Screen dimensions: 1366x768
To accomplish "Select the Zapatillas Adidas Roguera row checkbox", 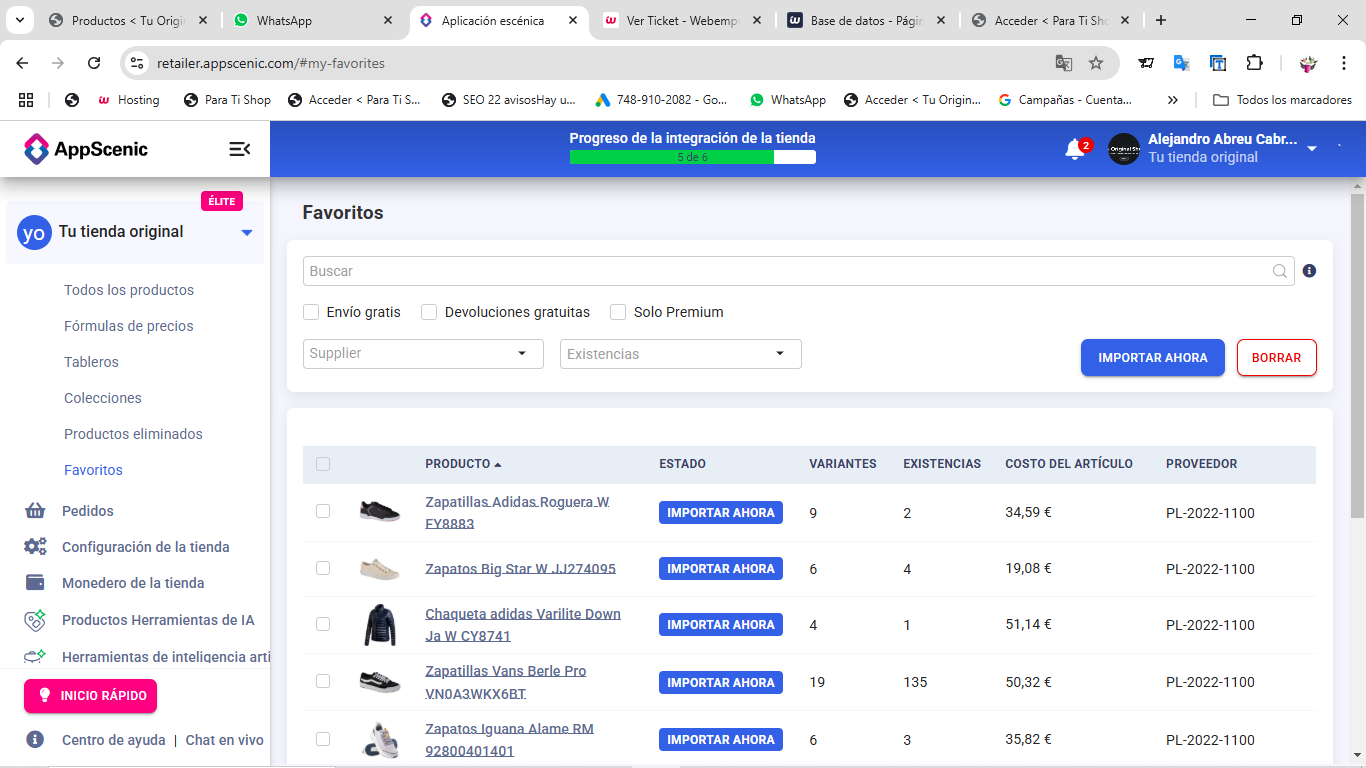I will pyautogui.click(x=323, y=511).
